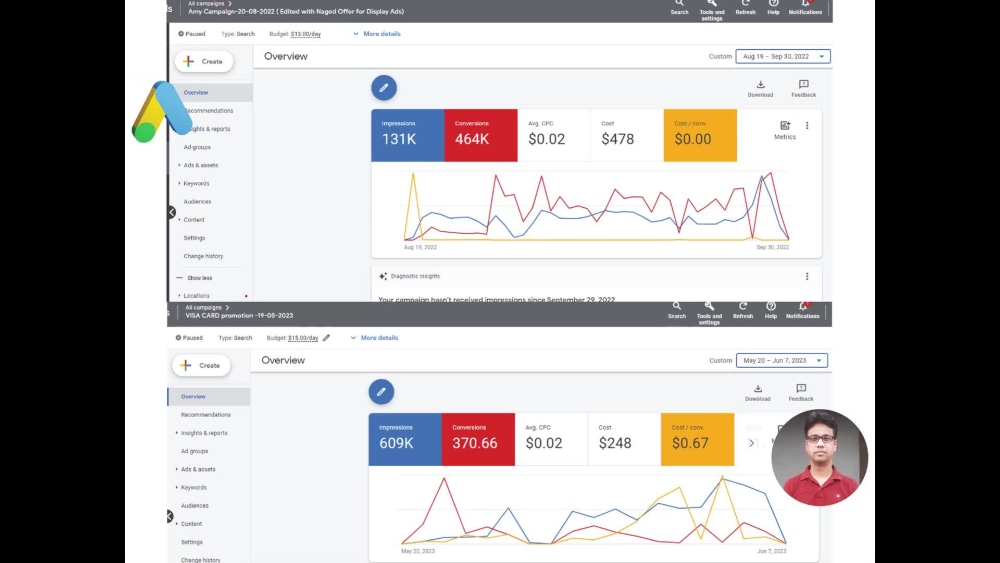
Task: Open Ad groups in the upper sidebar
Action: 197,147
